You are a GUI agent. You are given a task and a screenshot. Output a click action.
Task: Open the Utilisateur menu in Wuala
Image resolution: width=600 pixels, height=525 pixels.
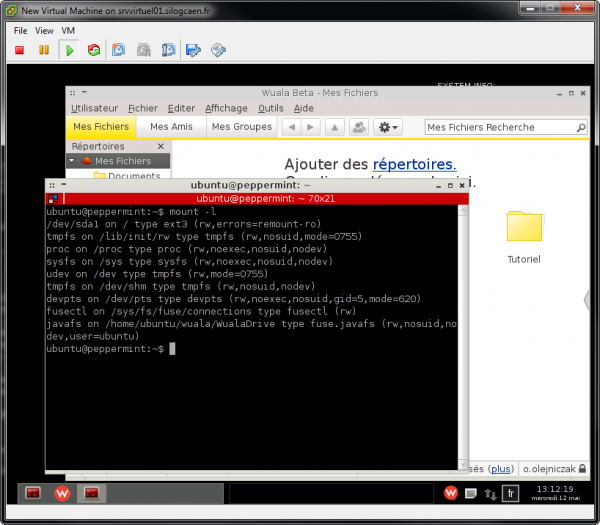click(x=95, y=108)
